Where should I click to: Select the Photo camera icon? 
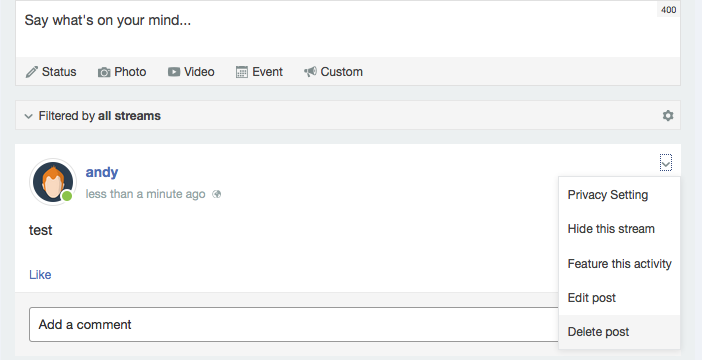click(104, 72)
